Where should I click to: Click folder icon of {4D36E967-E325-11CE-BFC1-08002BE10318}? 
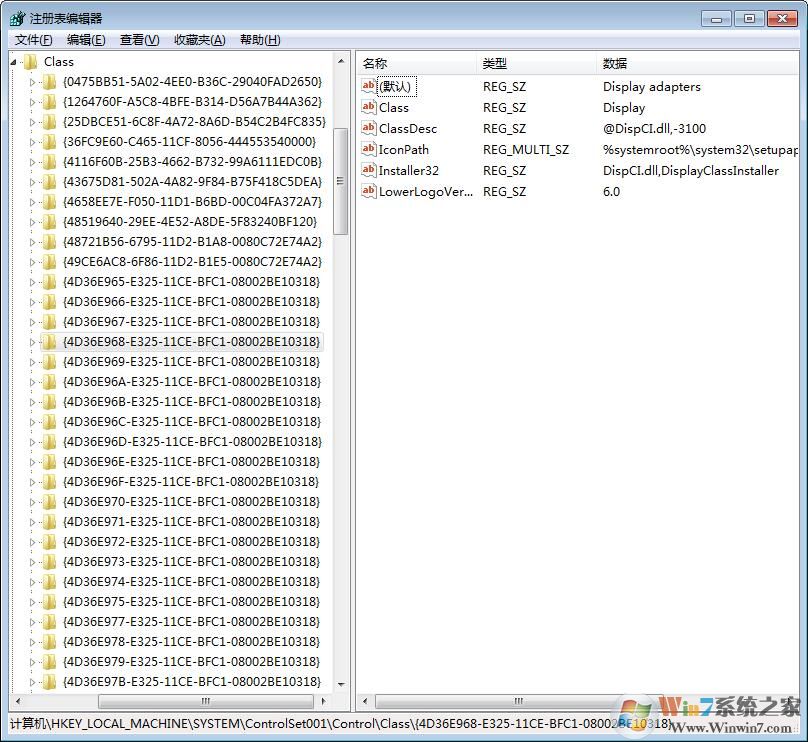[49, 322]
